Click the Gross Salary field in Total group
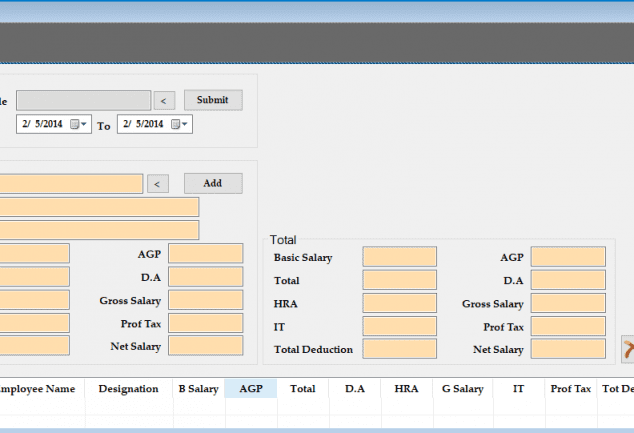Viewport: 634px width, 433px height. [x=568, y=303]
